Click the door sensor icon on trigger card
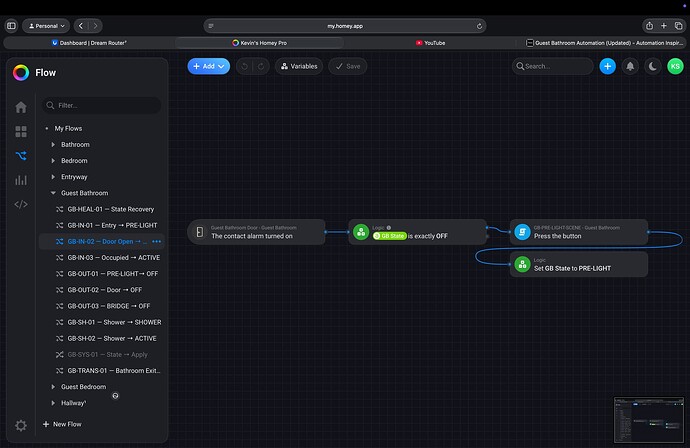This screenshot has height=448, width=690. [x=200, y=232]
